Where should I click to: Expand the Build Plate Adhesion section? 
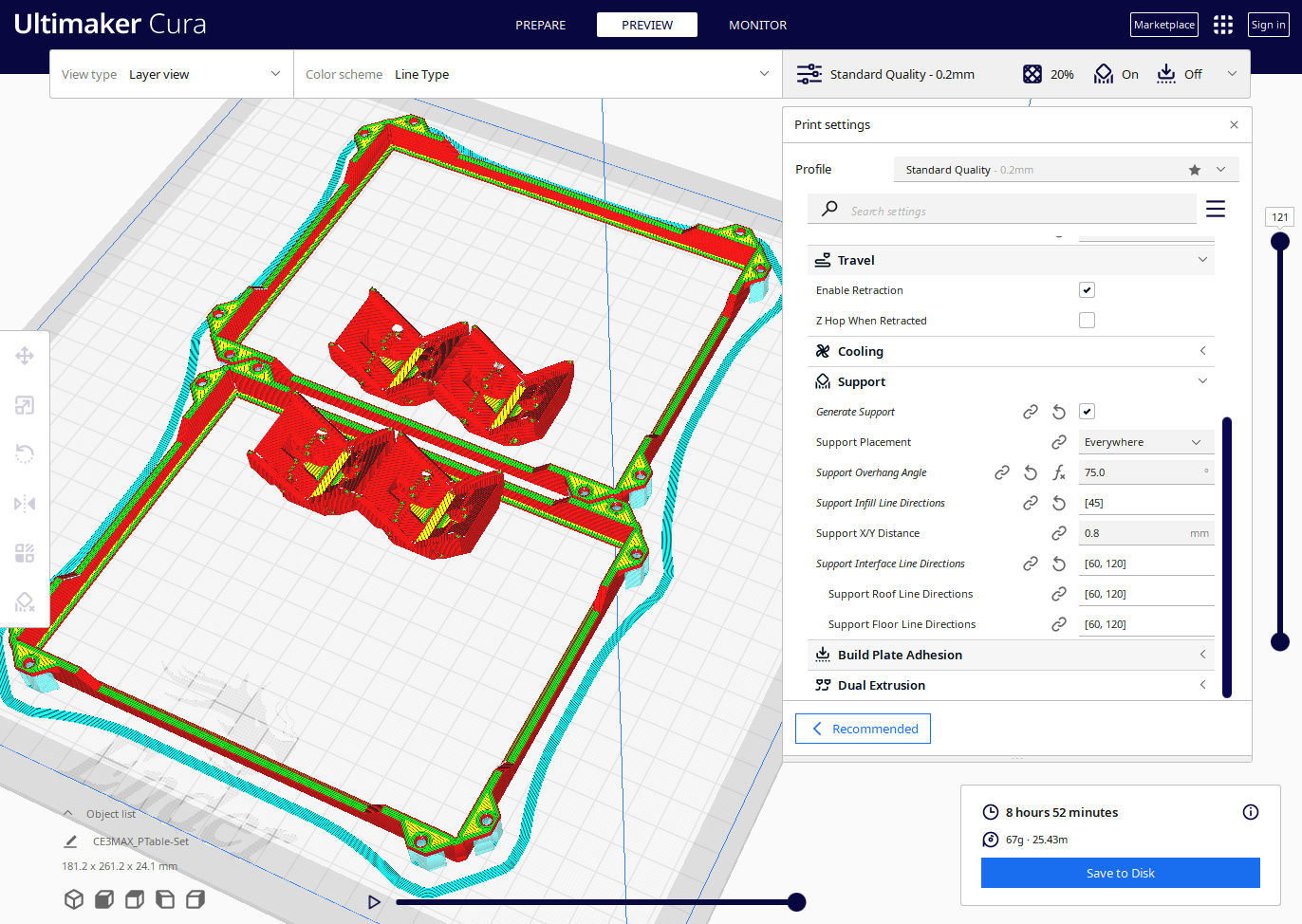[x=1011, y=655]
